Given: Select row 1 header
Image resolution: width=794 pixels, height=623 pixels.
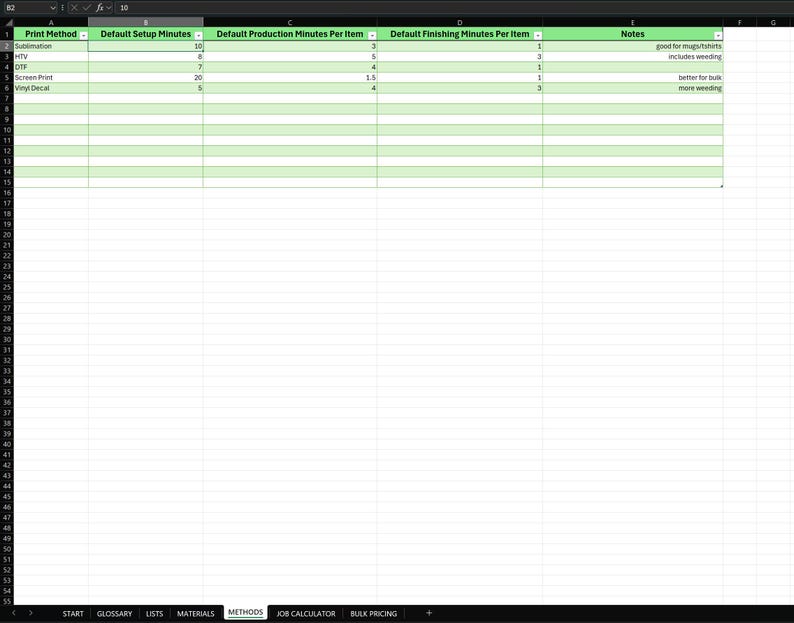Looking at the screenshot, I should coord(7,34).
